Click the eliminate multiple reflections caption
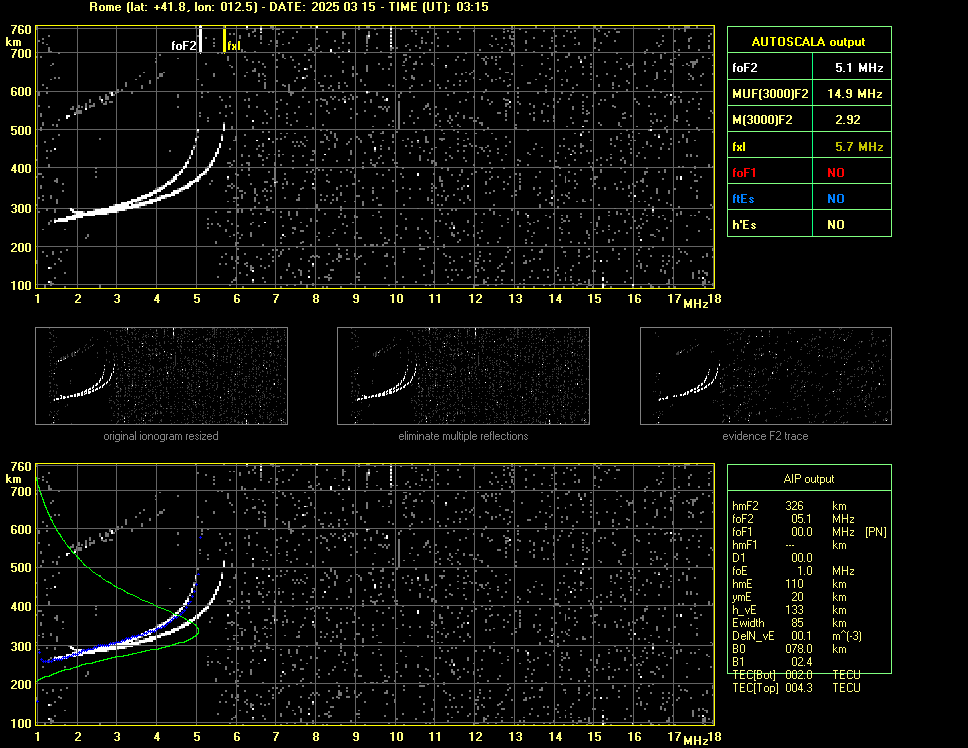Image resolution: width=968 pixels, height=748 pixels. click(463, 436)
